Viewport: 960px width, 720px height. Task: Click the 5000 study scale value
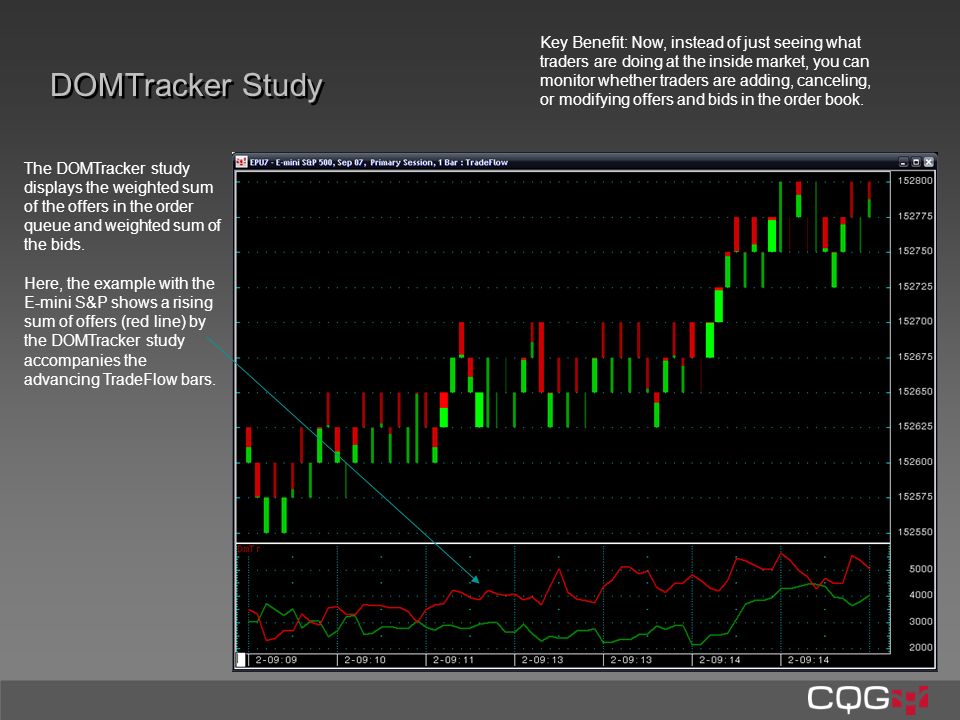[921, 569]
